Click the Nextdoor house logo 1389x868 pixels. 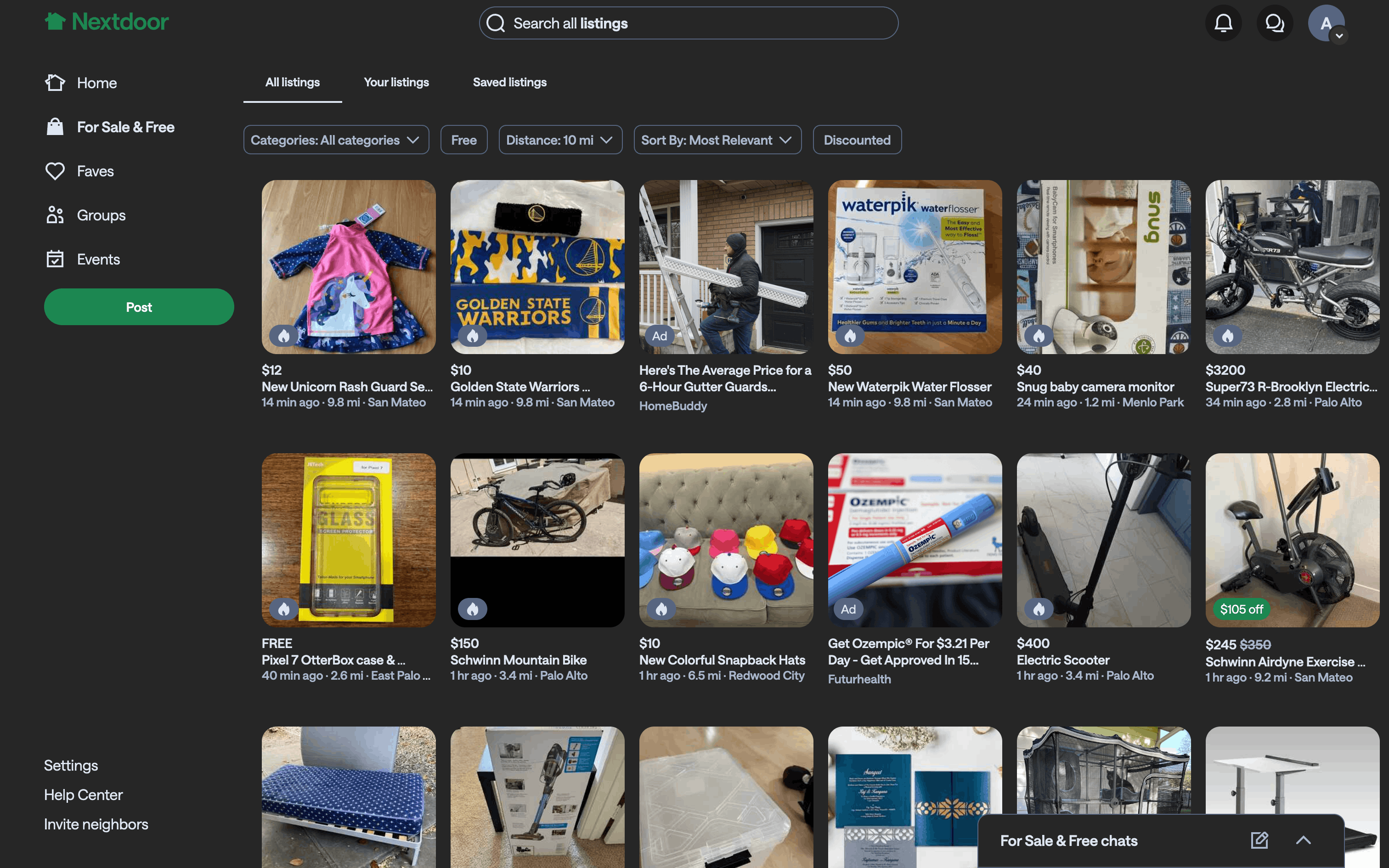[x=56, y=22]
